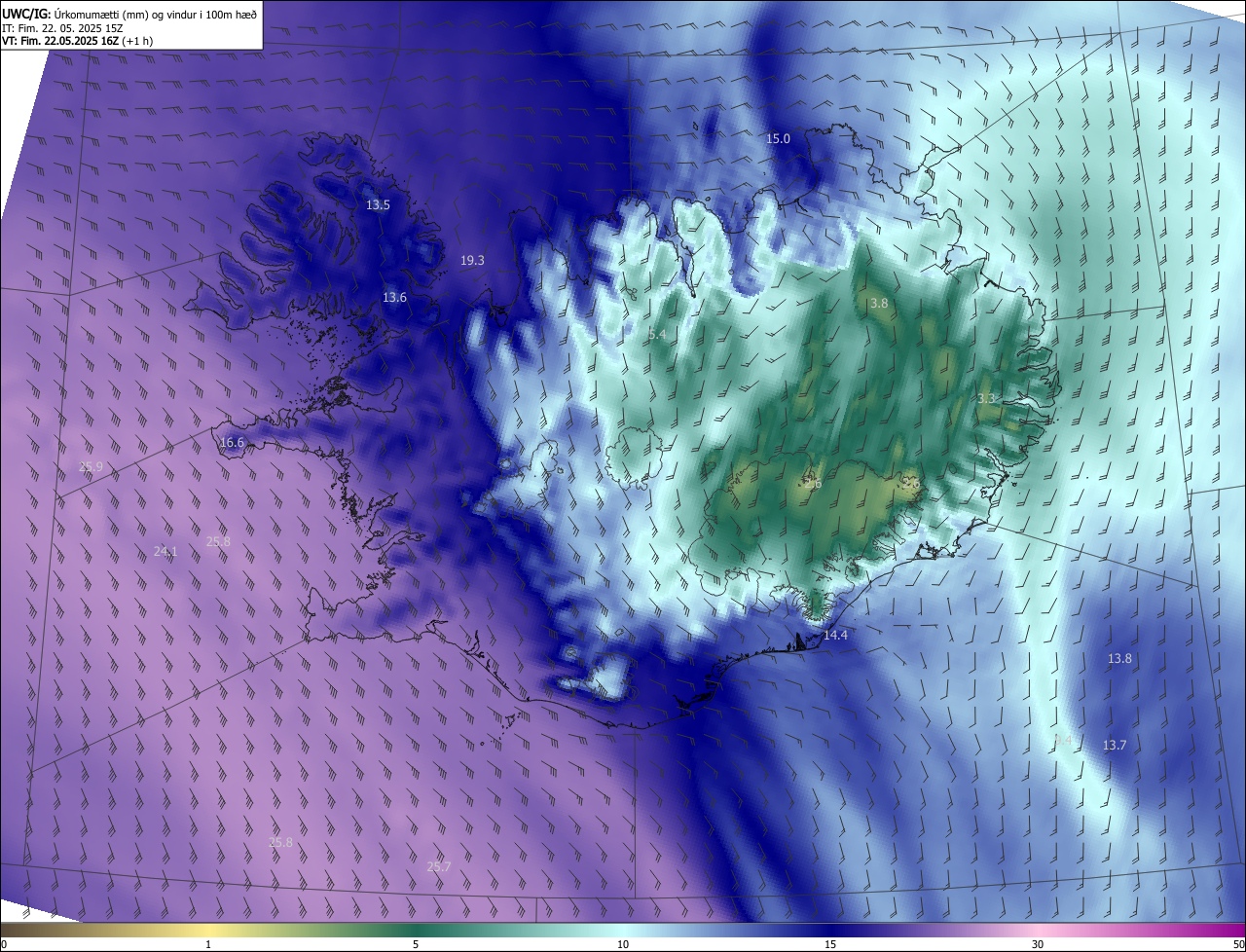Click the faint 9.4 value southeast
The width and height of the screenshot is (1246, 952).
pyautogui.click(x=1062, y=742)
